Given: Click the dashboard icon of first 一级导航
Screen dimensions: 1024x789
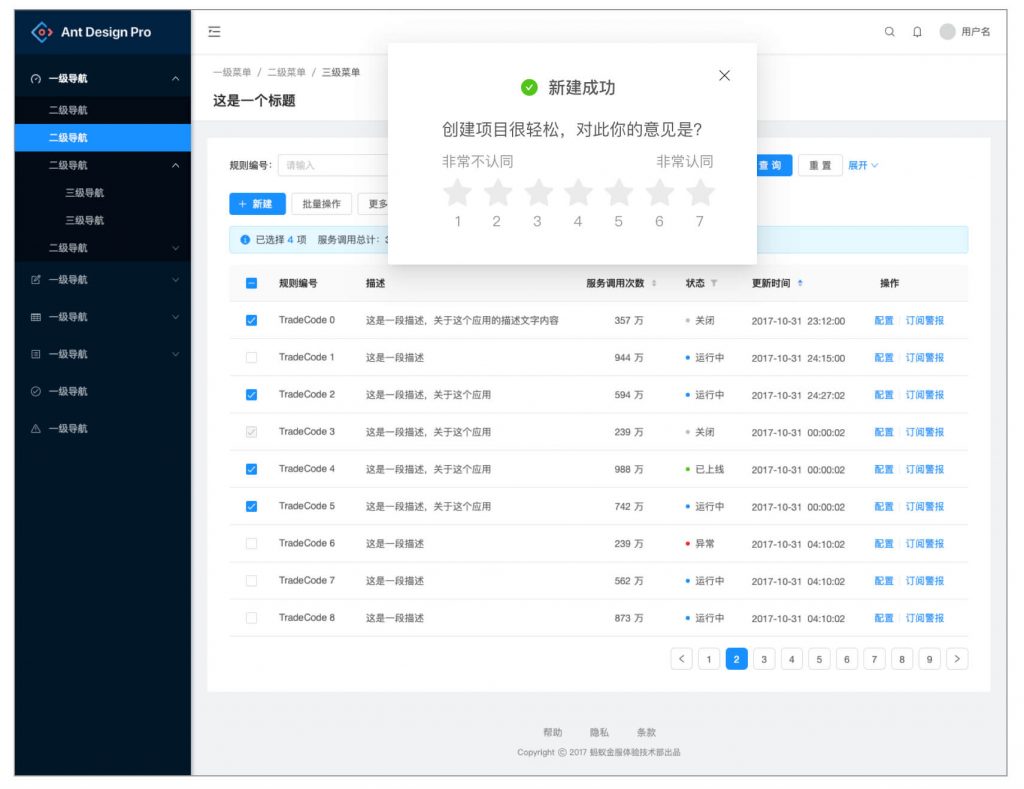Looking at the screenshot, I should [36, 79].
